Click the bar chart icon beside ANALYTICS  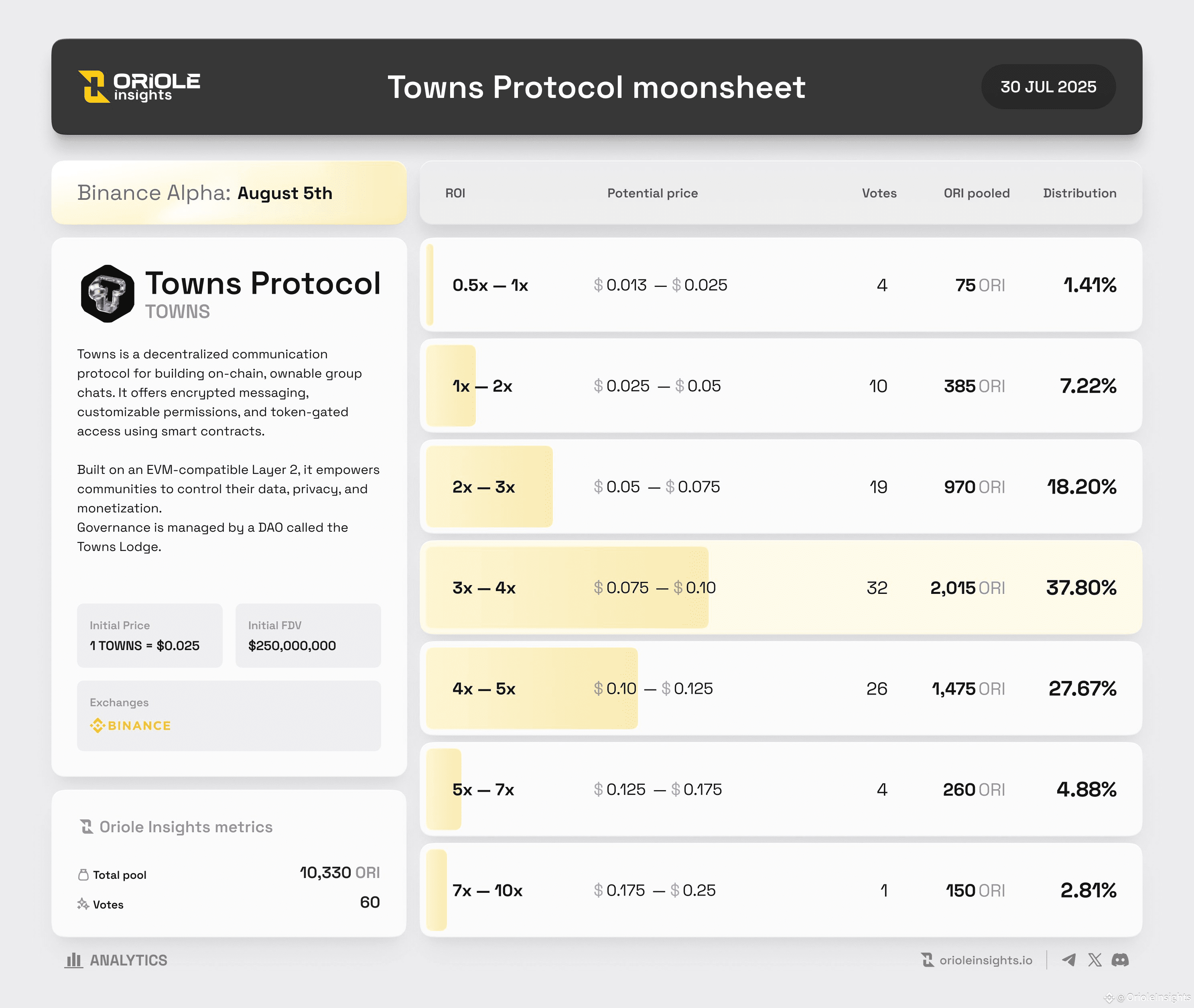(74, 960)
